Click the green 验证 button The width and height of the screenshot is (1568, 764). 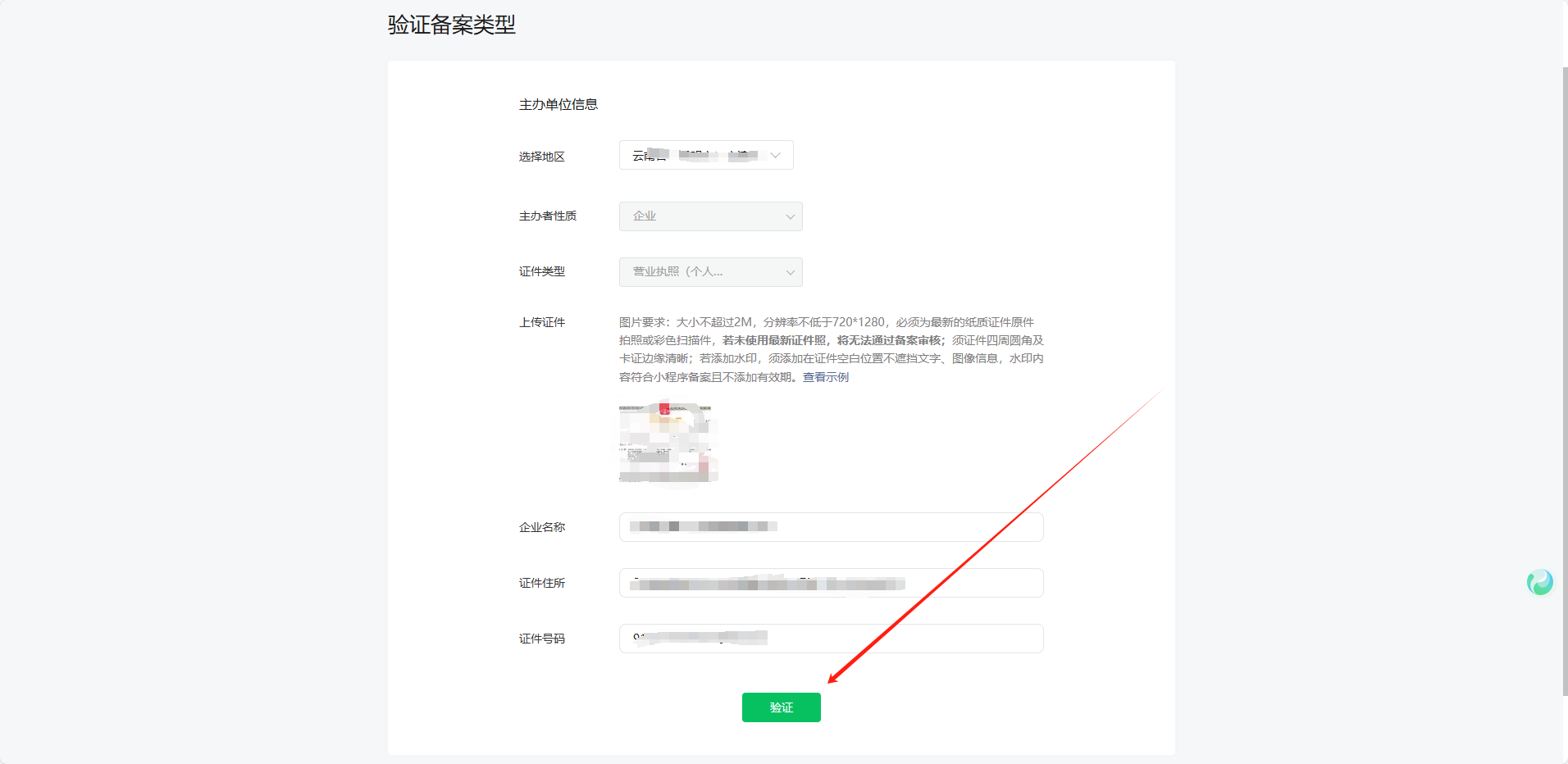[x=781, y=707]
